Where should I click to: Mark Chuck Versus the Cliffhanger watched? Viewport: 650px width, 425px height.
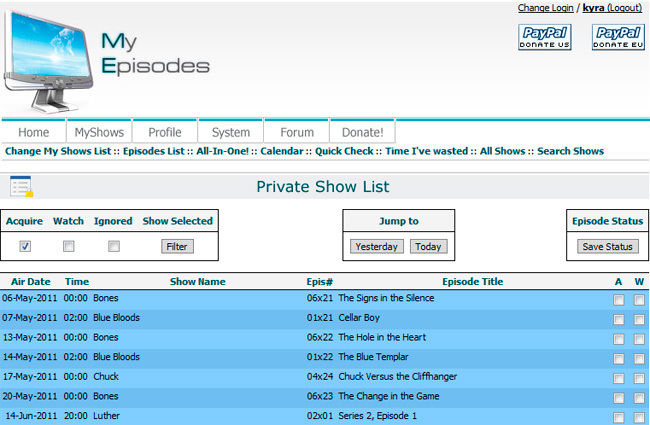point(639,378)
